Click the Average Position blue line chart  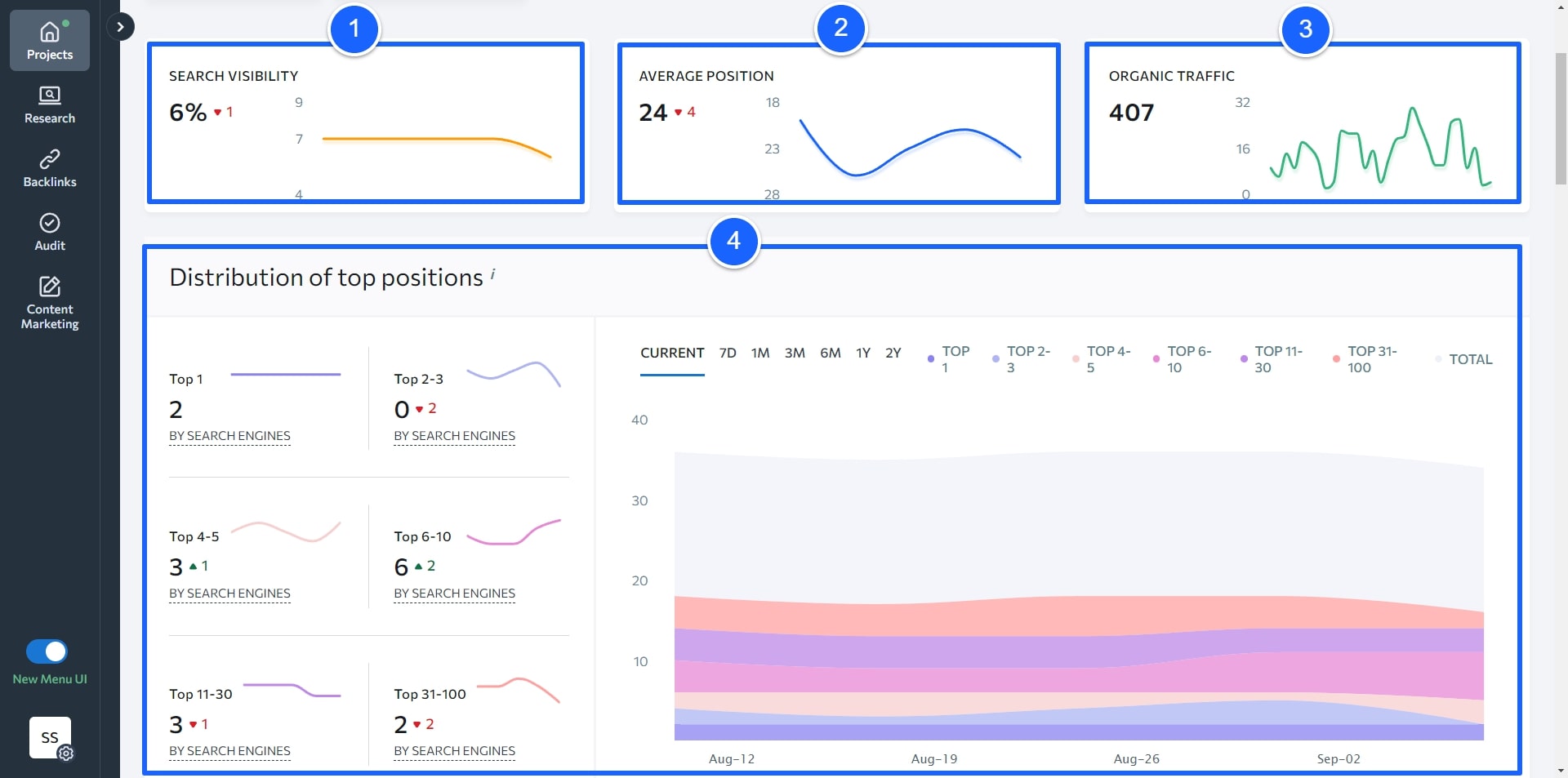(x=910, y=149)
